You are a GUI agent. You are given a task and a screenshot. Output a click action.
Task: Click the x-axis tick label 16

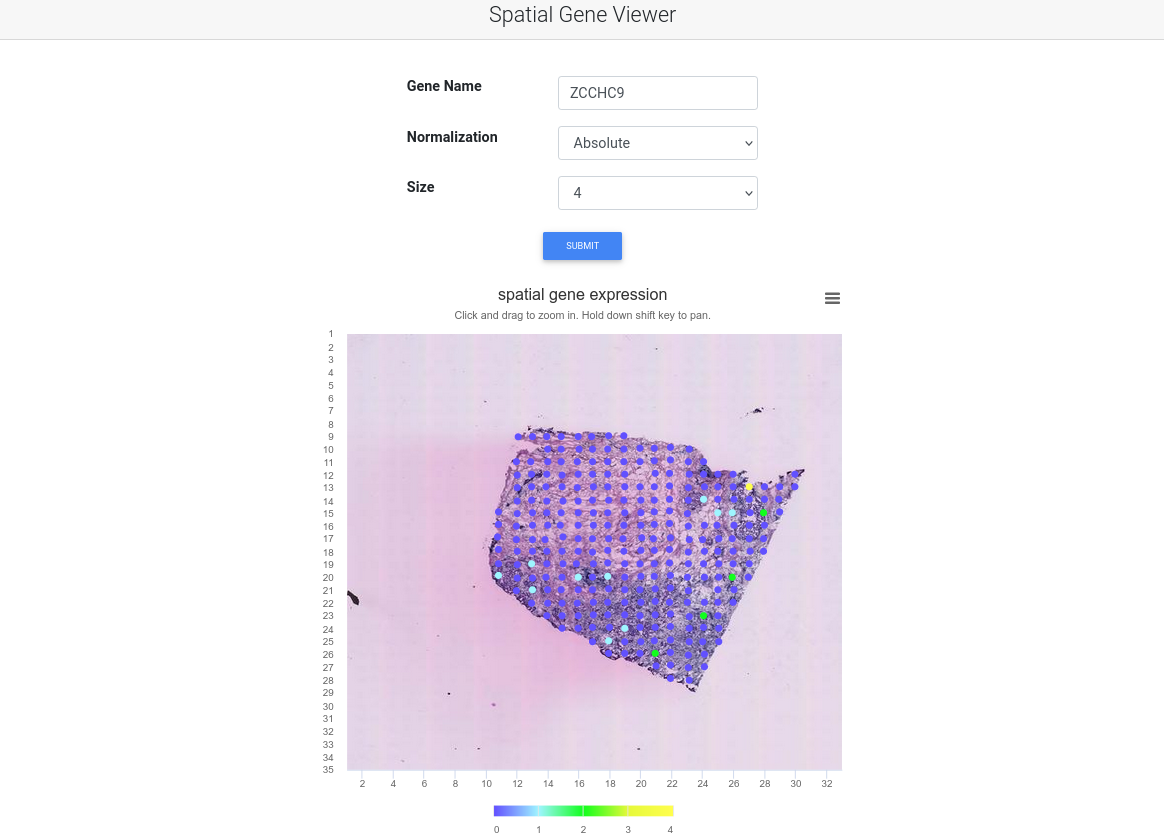pos(579,784)
